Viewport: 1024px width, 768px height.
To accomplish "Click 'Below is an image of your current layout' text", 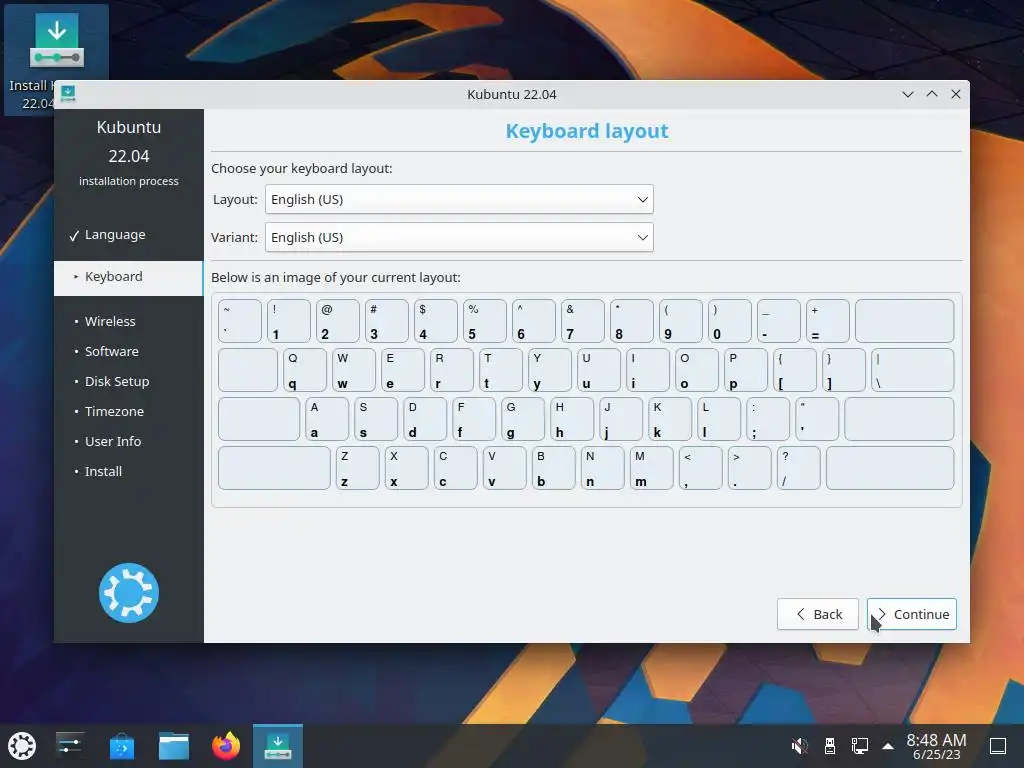I will coord(336,278).
